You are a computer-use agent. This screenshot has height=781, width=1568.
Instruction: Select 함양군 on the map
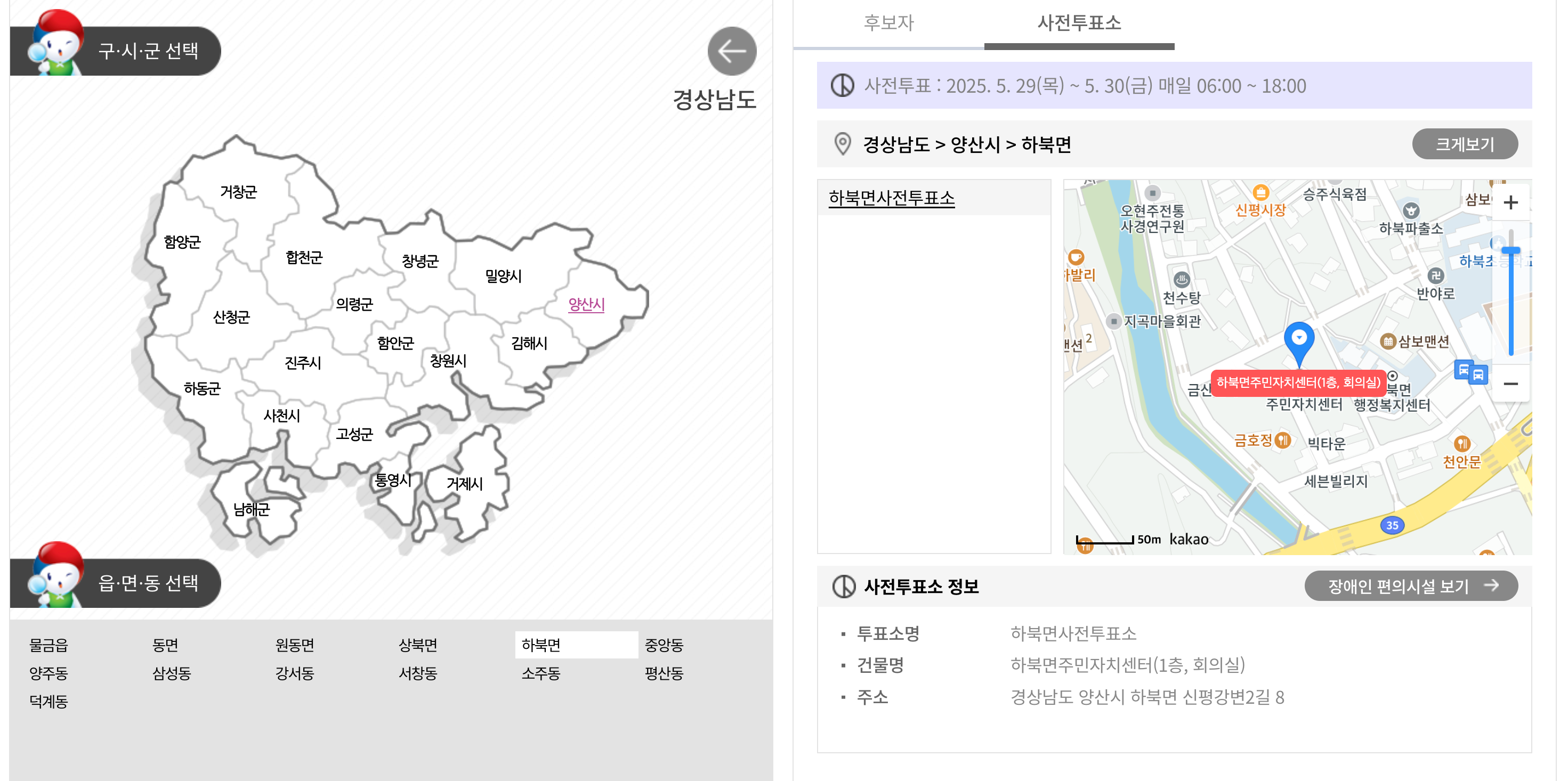(x=182, y=242)
